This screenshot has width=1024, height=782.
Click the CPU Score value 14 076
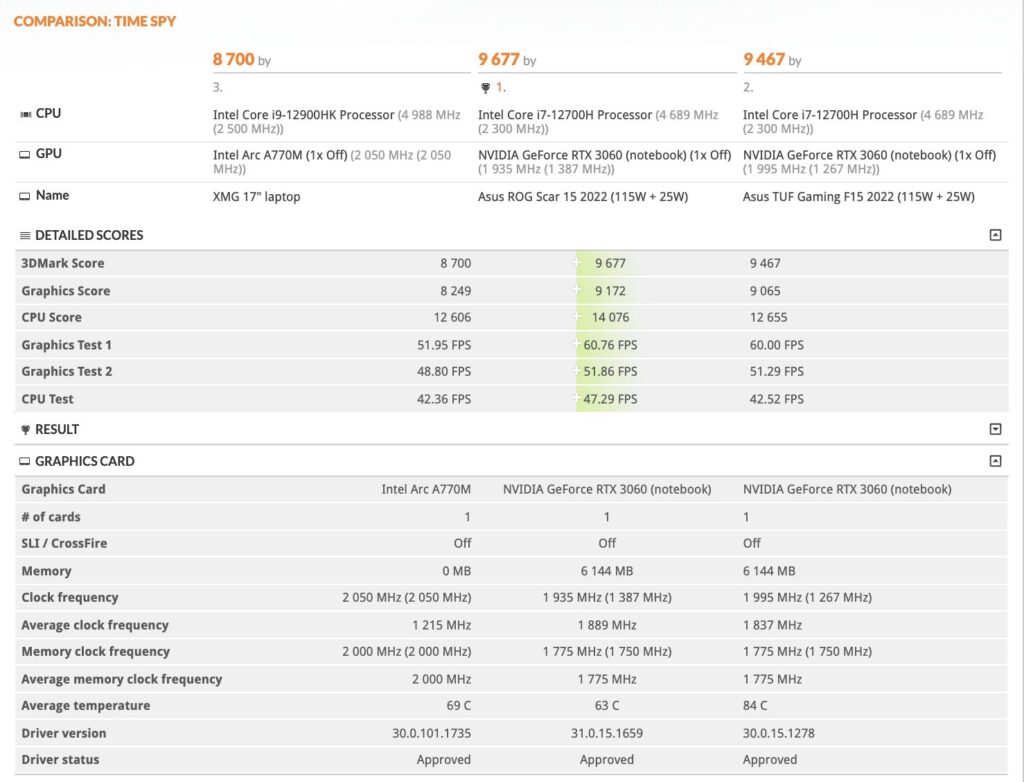click(x=611, y=318)
